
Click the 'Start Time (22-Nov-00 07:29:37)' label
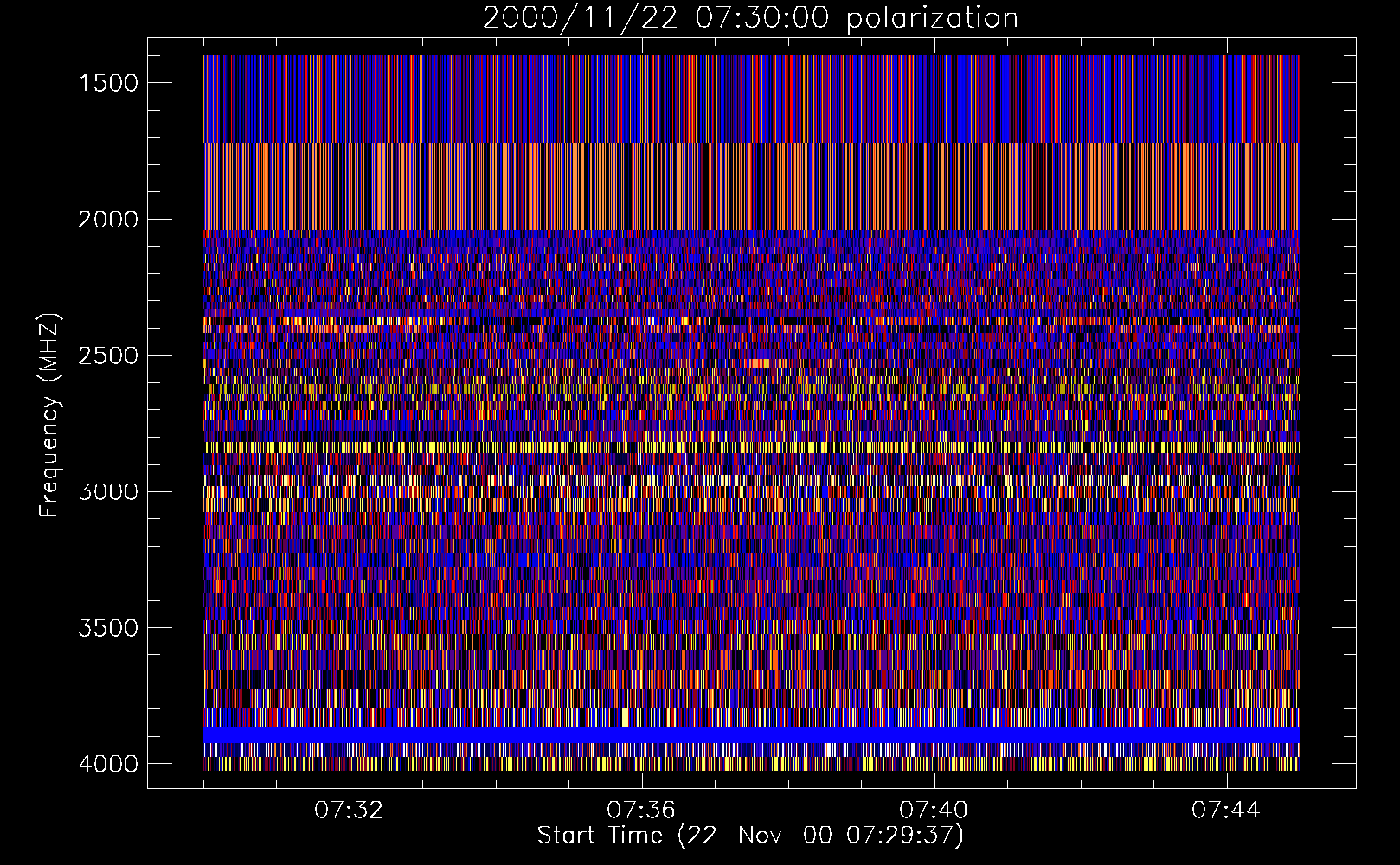pos(750,836)
